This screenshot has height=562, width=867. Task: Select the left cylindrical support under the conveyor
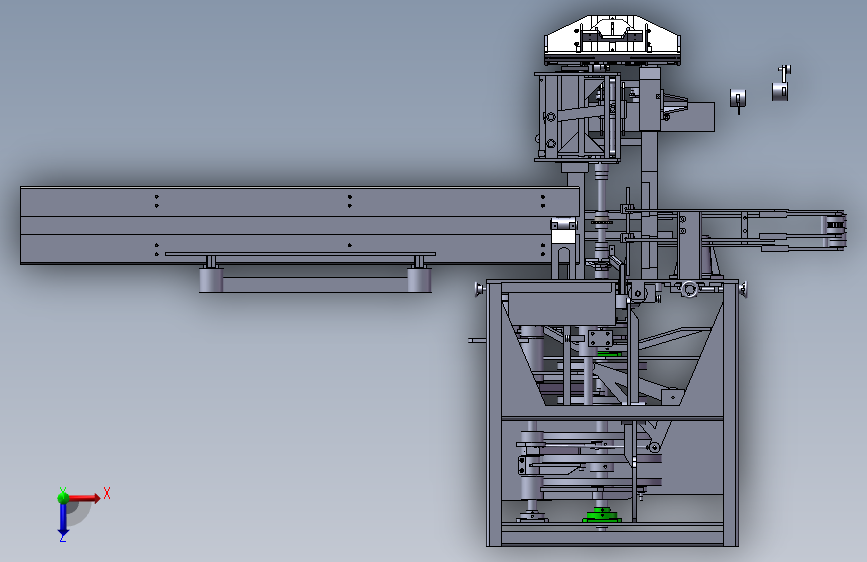(x=211, y=279)
